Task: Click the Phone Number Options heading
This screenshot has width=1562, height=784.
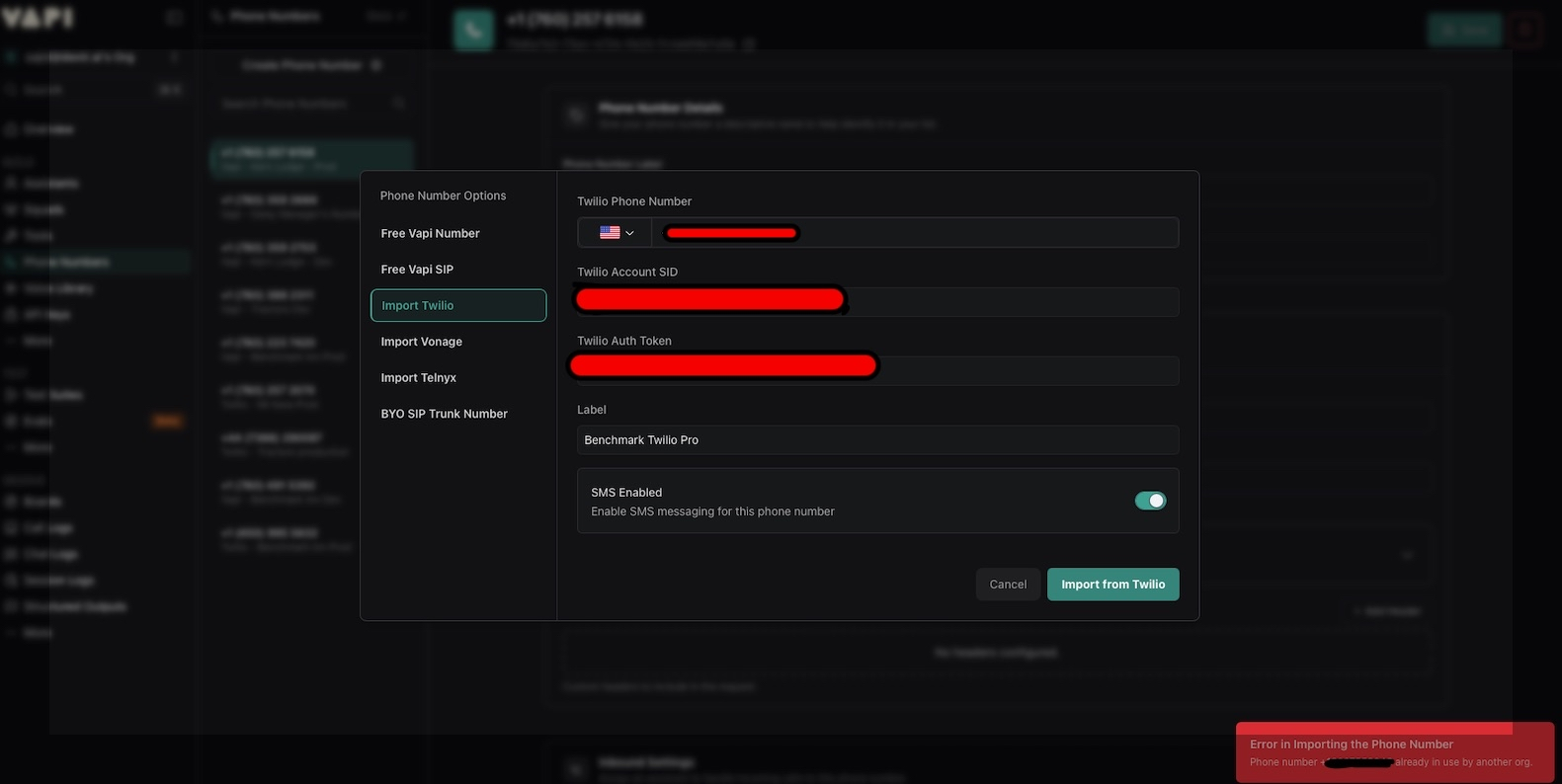Action: click(443, 196)
